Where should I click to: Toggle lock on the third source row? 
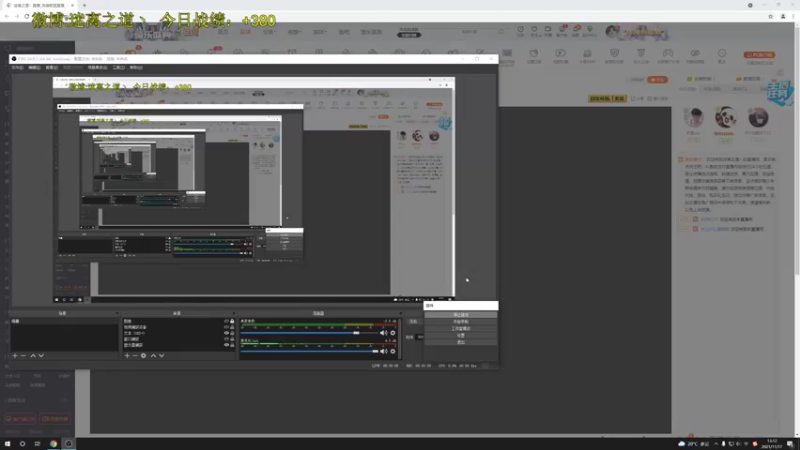232,333
